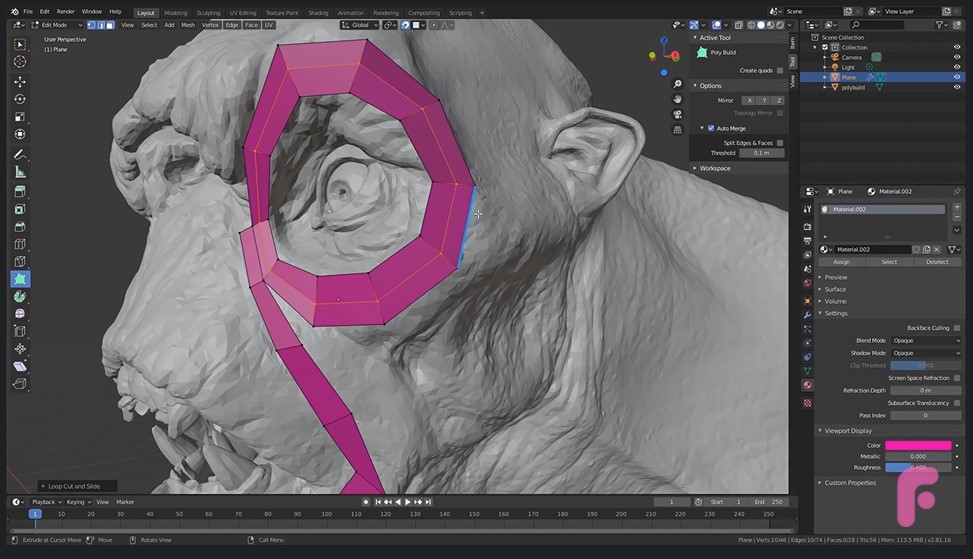This screenshot has height=559, width=973.
Task: Enable the Backface Culling checkbox
Action: [x=957, y=328]
